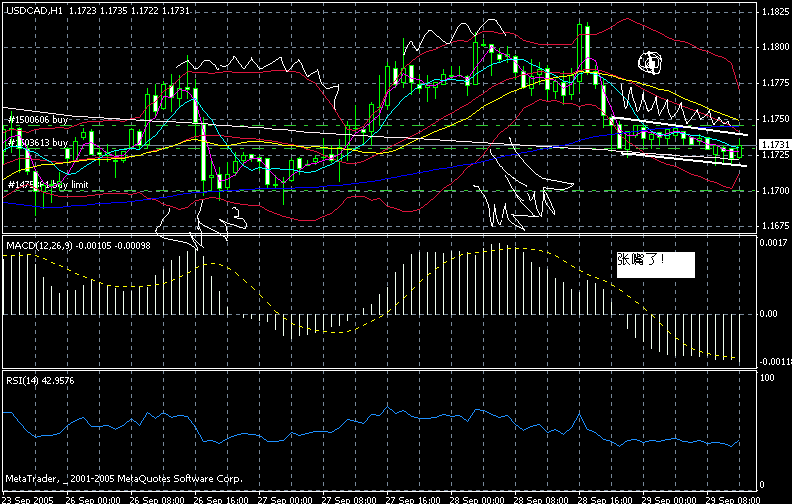
Task: Select the #1503613 buy order label
Action: (x=37, y=143)
